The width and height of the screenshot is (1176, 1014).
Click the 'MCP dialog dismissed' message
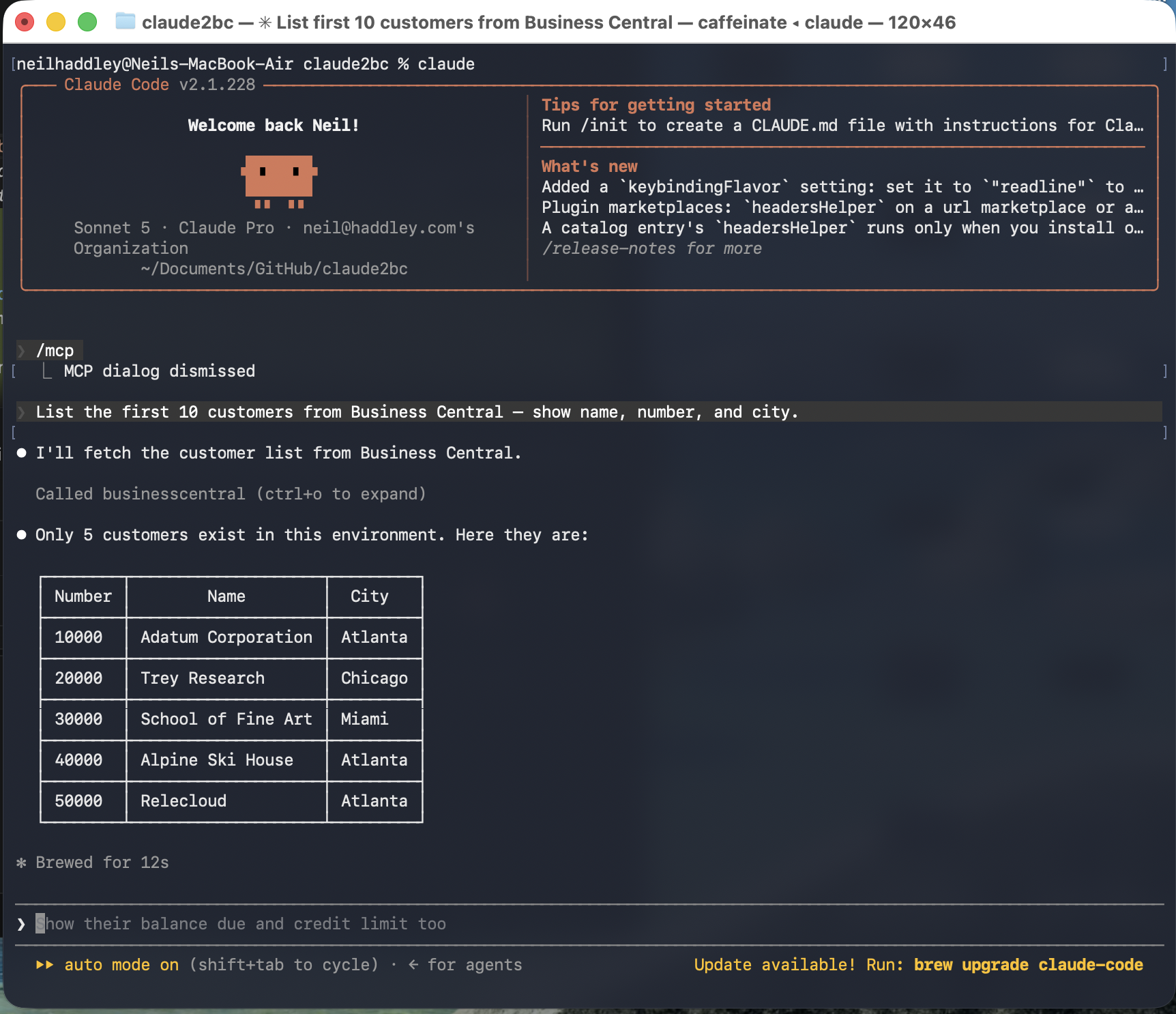click(x=160, y=371)
